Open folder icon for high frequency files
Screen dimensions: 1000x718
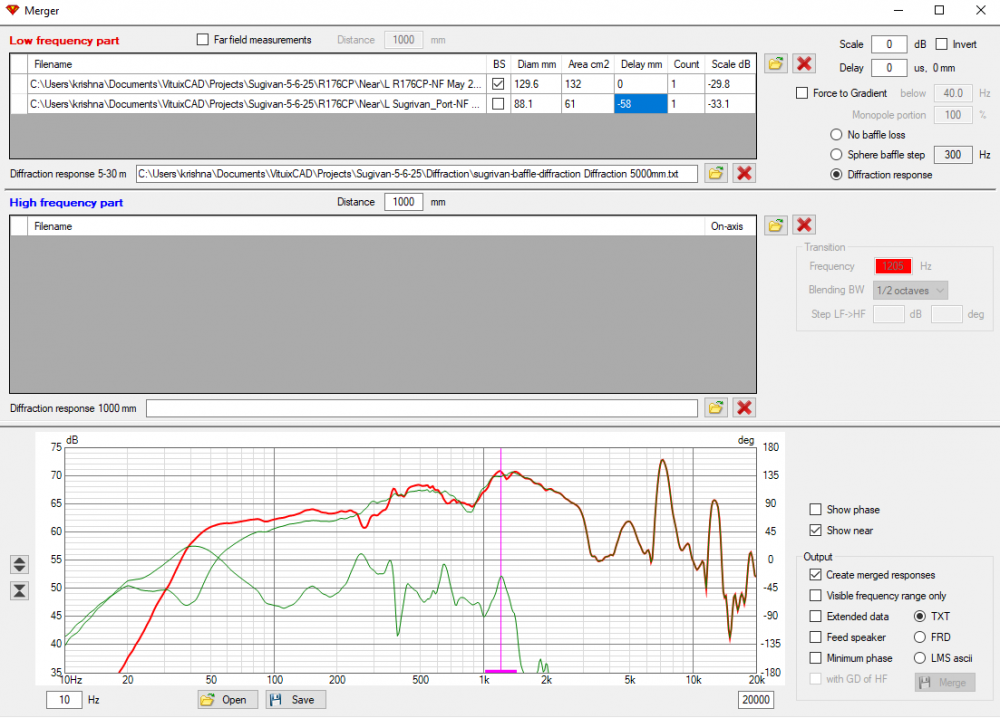pos(775,225)
